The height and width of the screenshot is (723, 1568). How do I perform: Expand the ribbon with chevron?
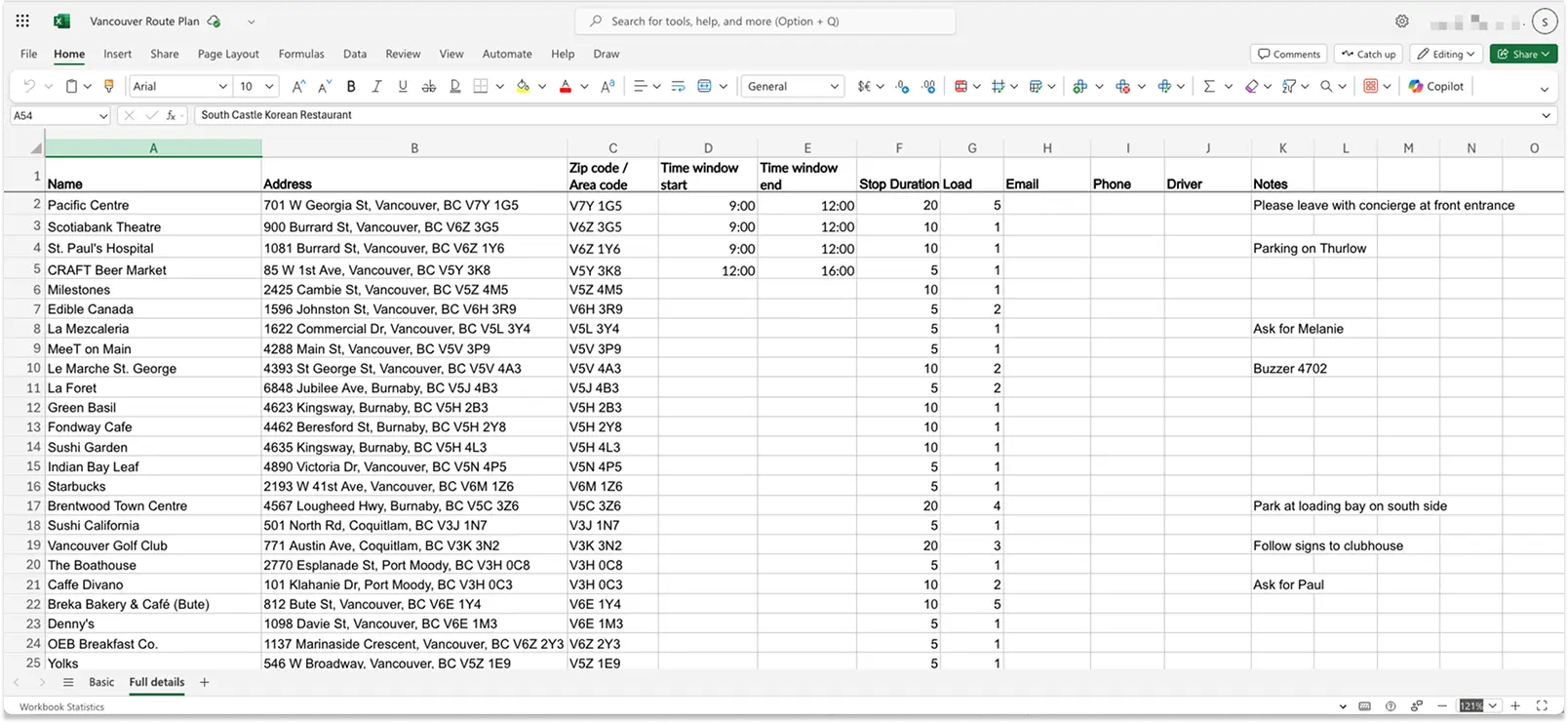(x=1545, y=89)
